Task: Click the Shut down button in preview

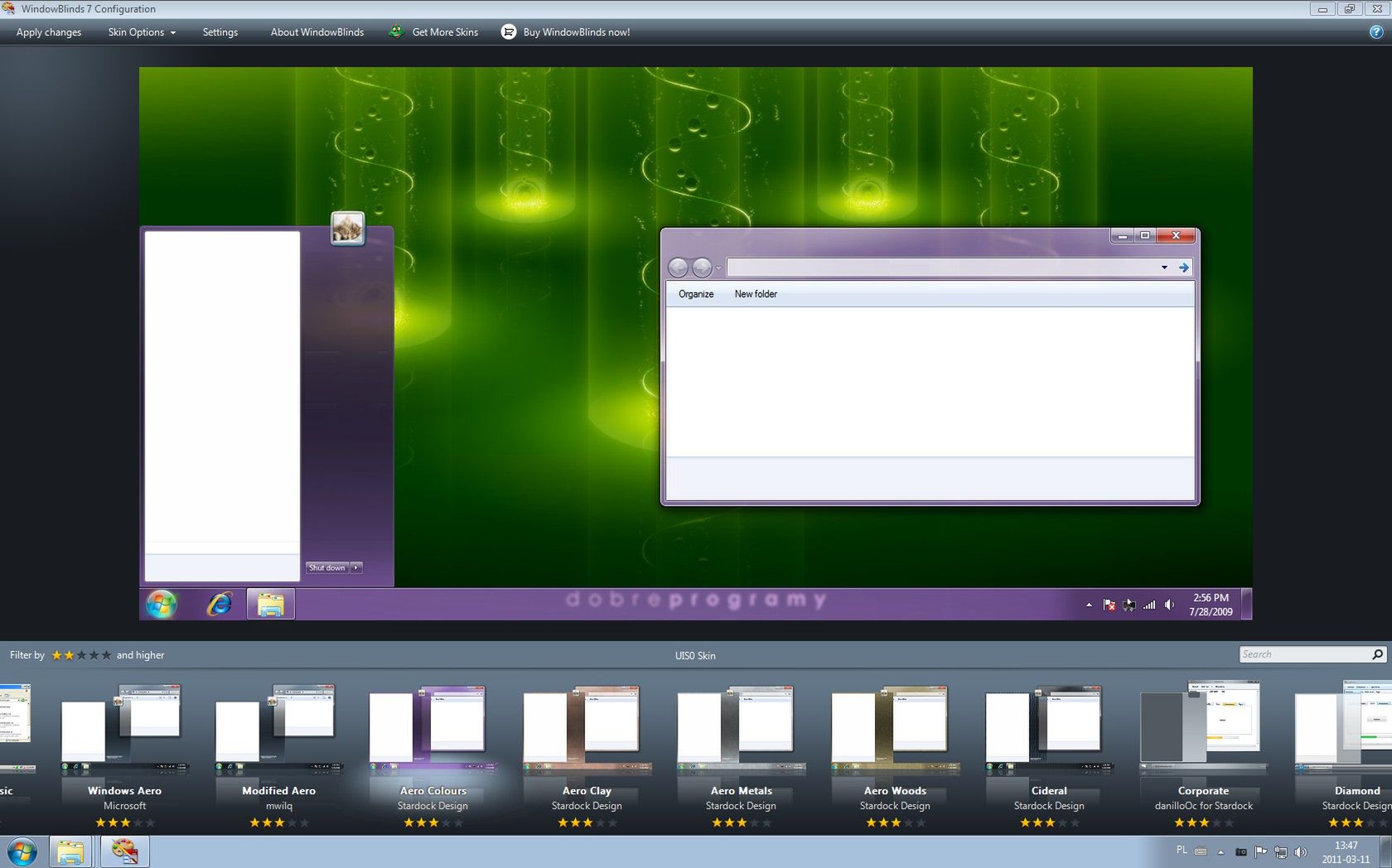Action: (x=327, y=568)
